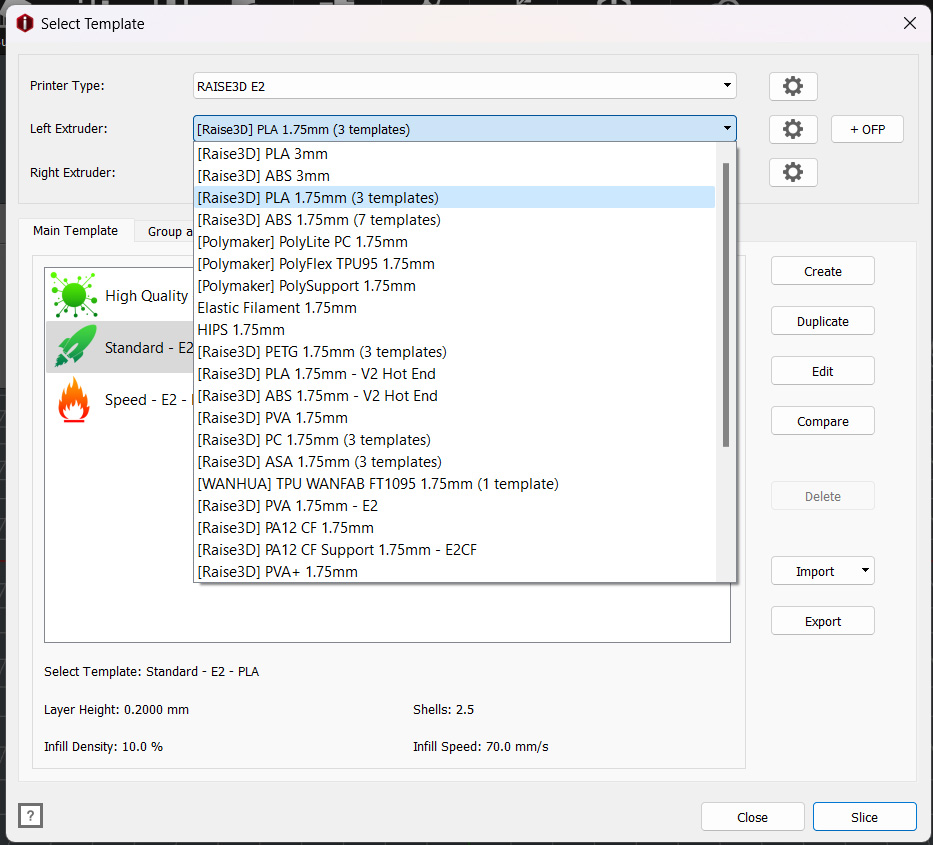Screen dimensions: 933x845
Task: Open Left Extruder settings gear
Action: (x=793, y=129)
